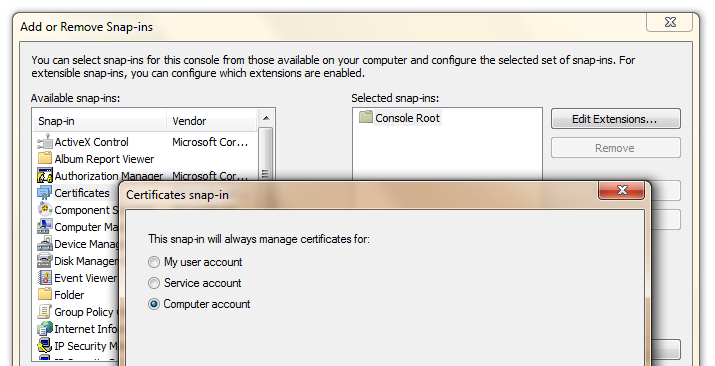The image size is (715, 366).
Task: Select the ActiveX Control snap-in icon
Action: (45, 142)
